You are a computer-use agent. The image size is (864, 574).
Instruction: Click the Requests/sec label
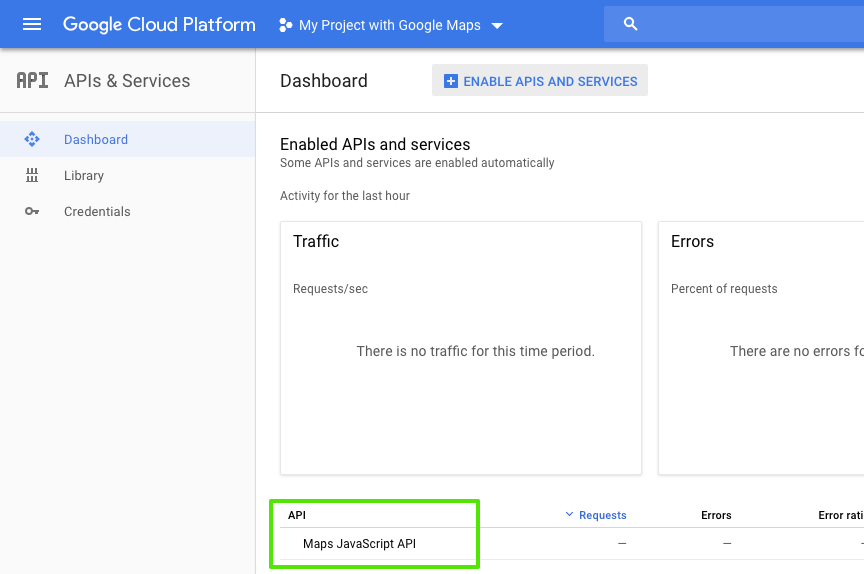[x=331, y=289]
